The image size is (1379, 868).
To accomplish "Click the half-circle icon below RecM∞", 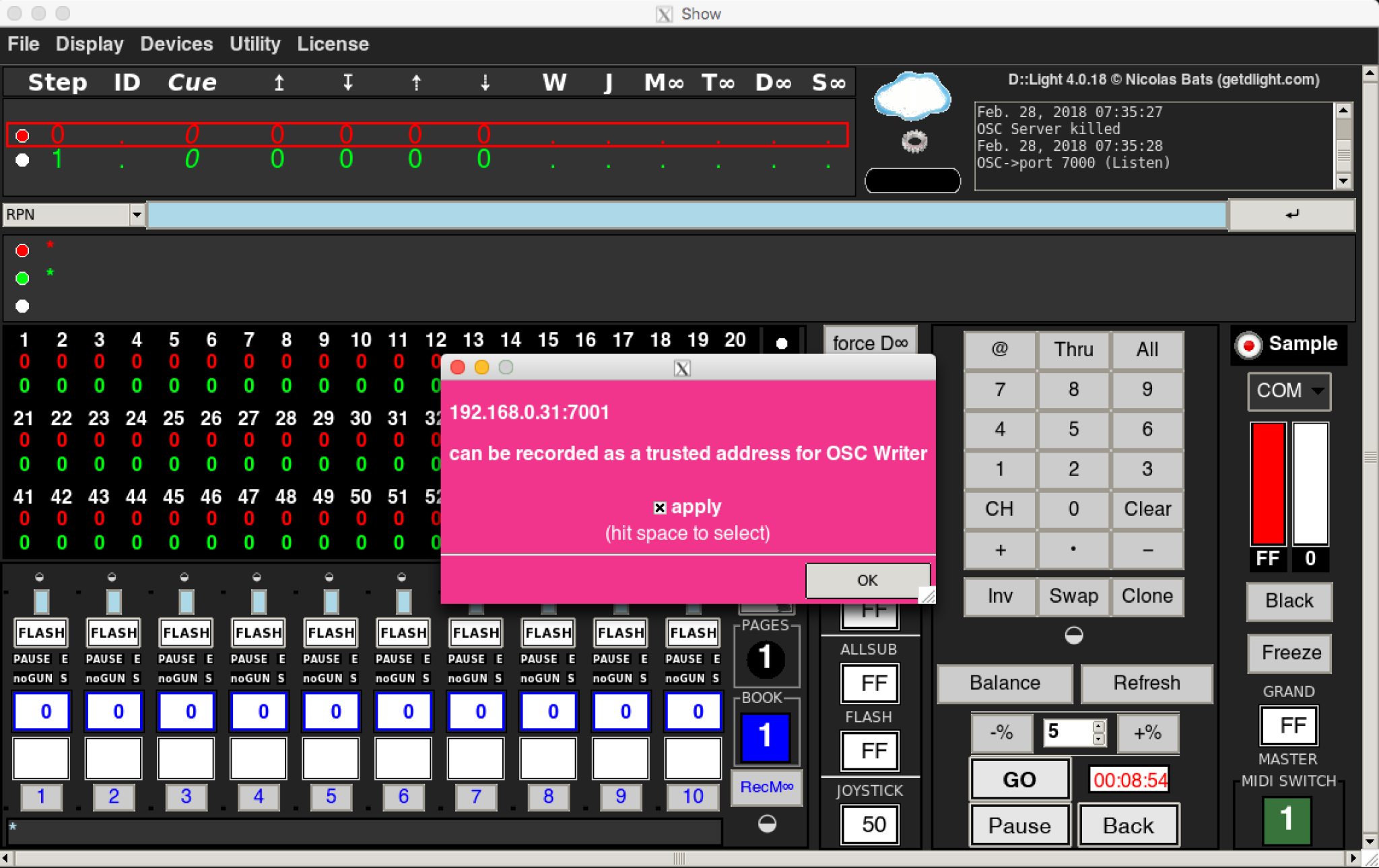I will (767, 824).
